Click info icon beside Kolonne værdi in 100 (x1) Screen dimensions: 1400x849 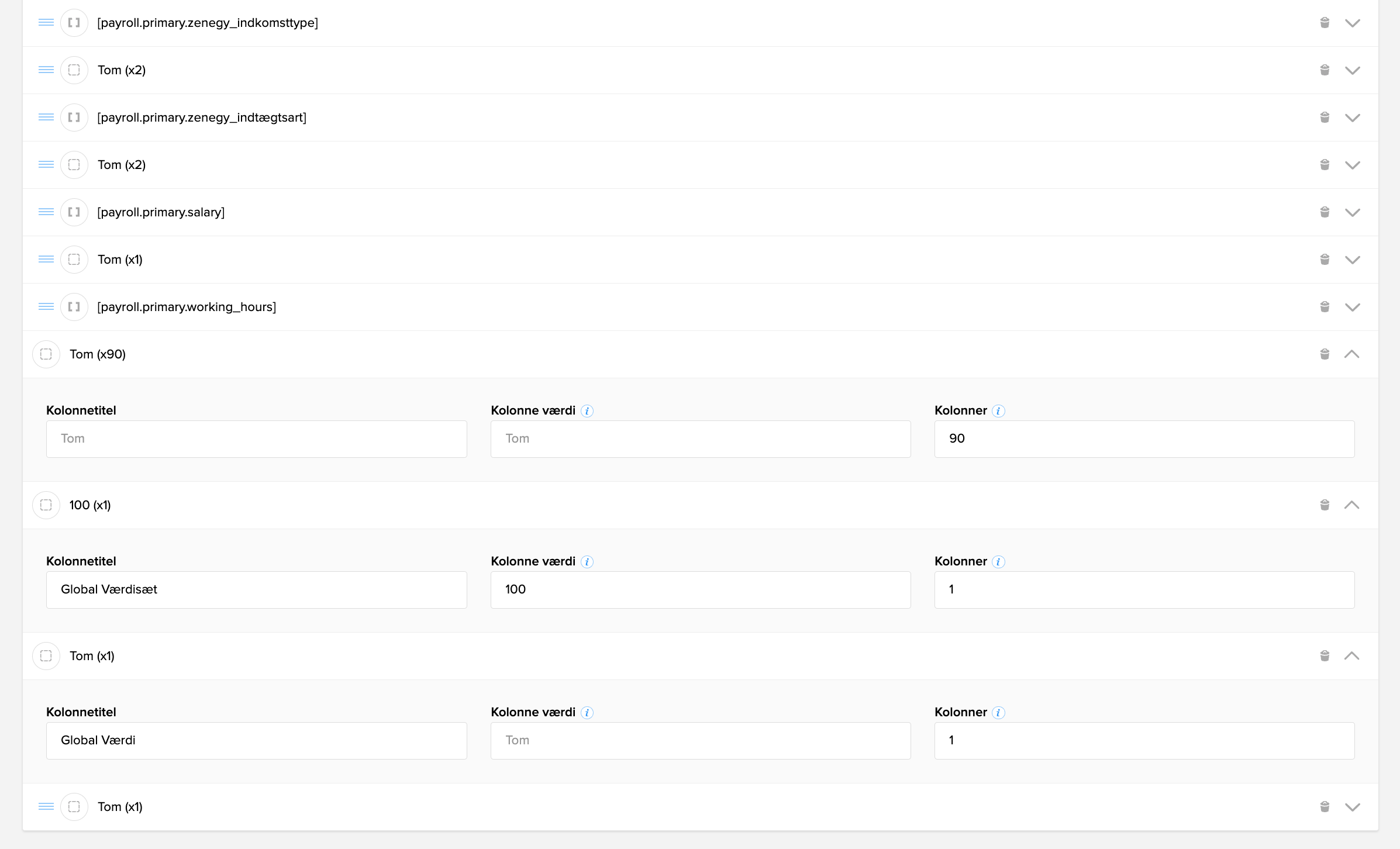point(587,562)
